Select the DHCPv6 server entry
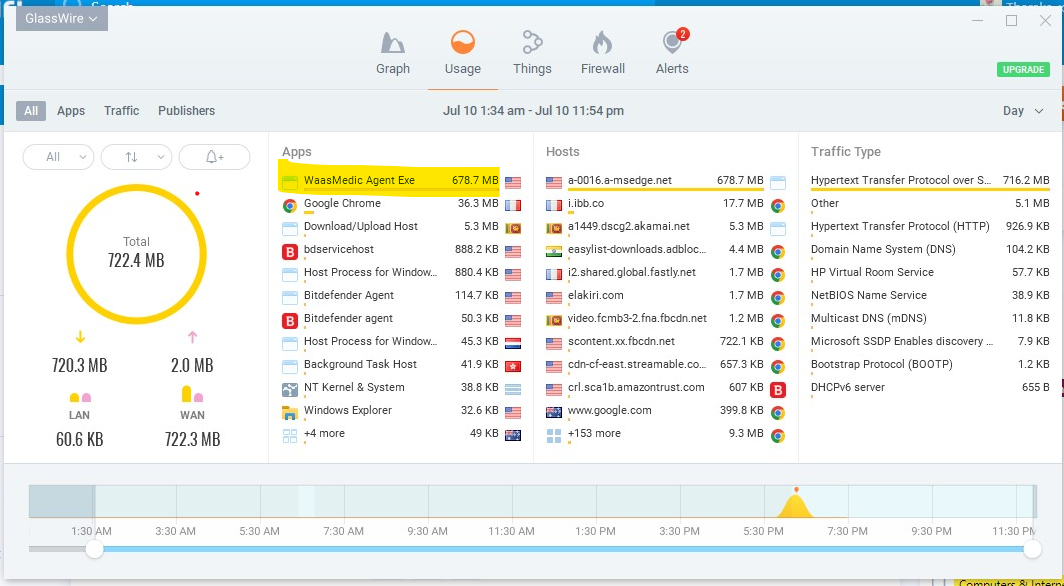This screenshot has width=1064, height=586. 930,388
